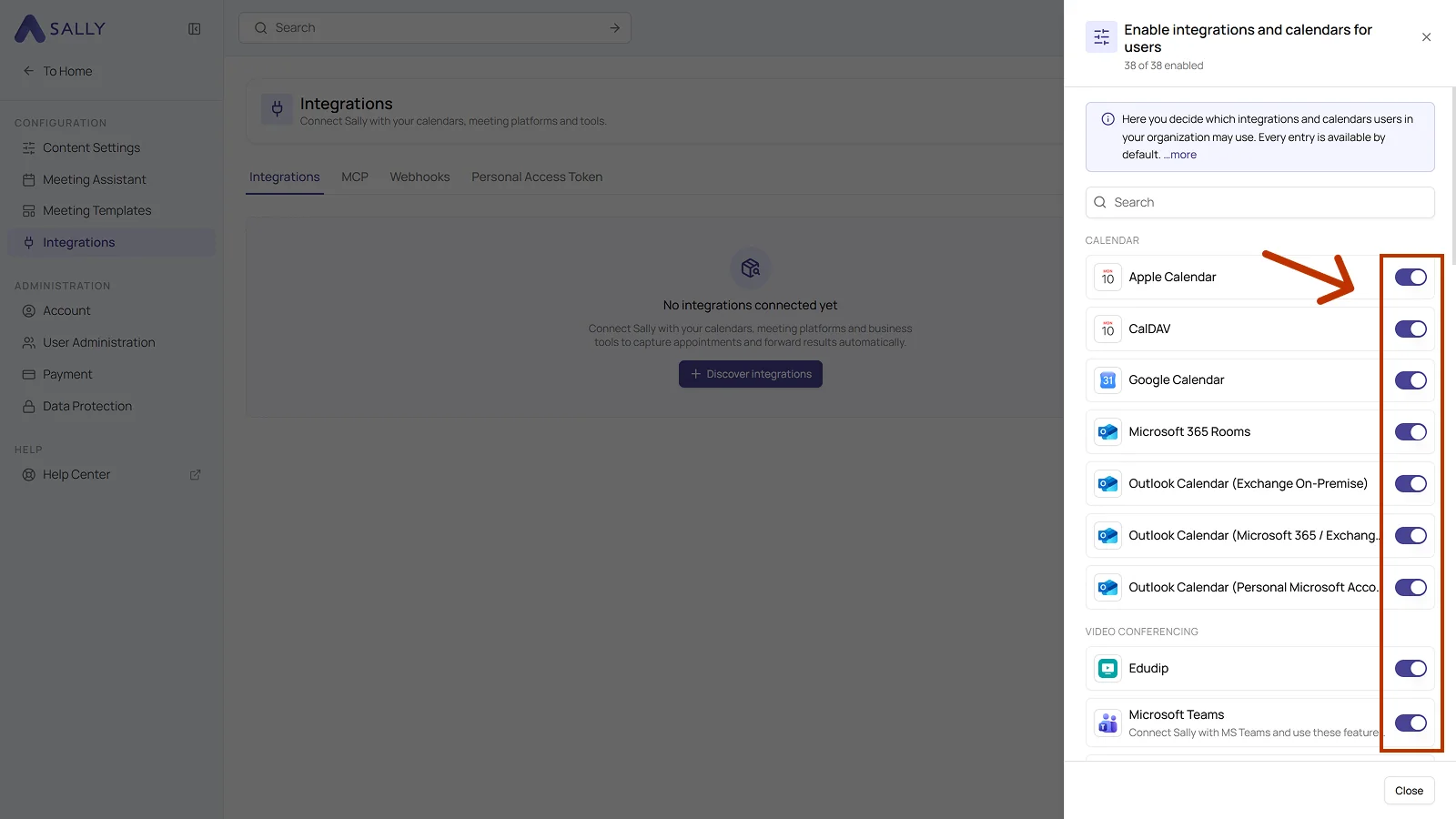Viewport: 1456px width, 819px height.
Task: Go back using To Home arrow
Action: pyautogui.click(x=28, y=71)
